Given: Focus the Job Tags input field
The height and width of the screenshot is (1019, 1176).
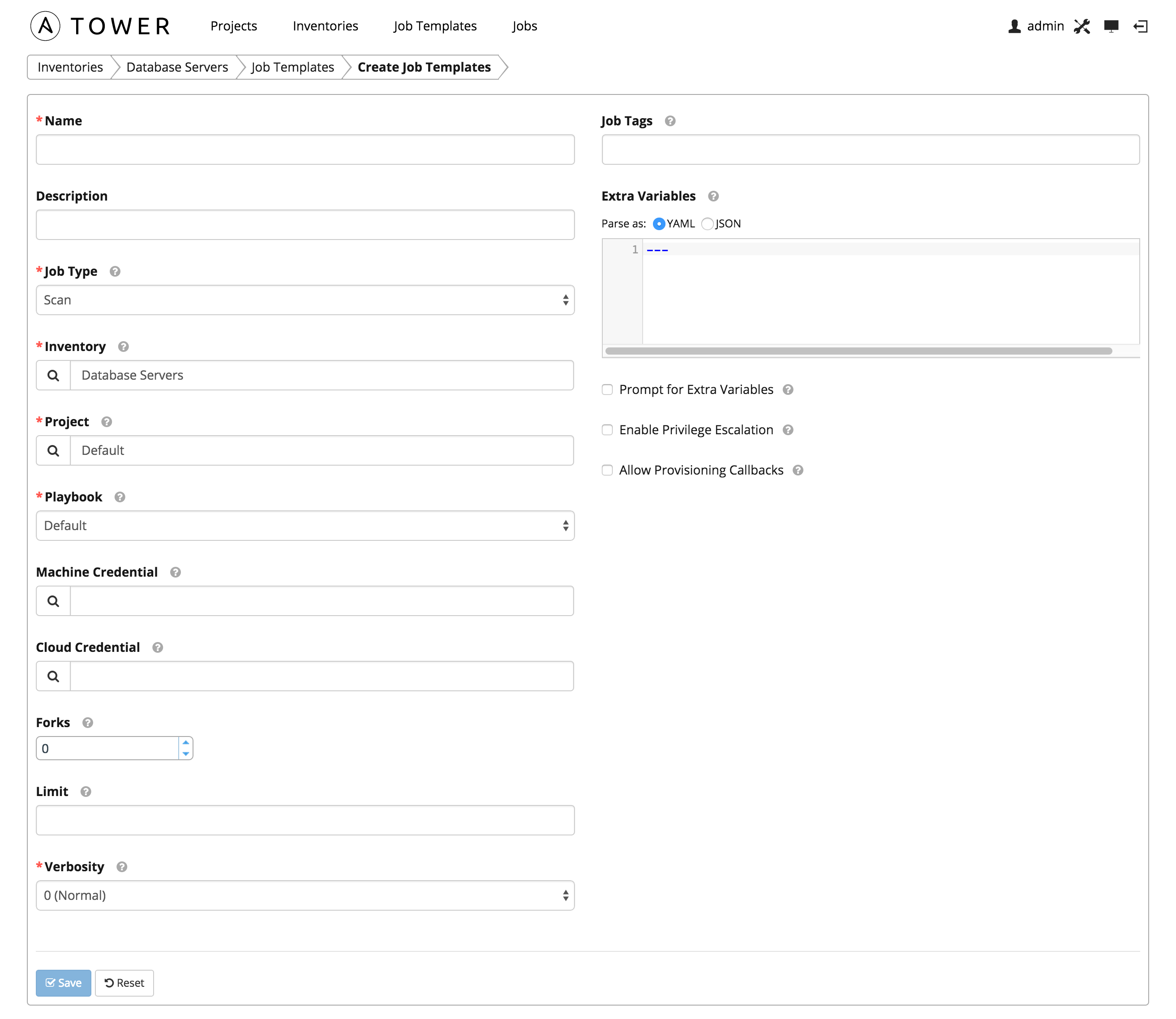Looking at the screenshot, I should [x=871, y=150].
